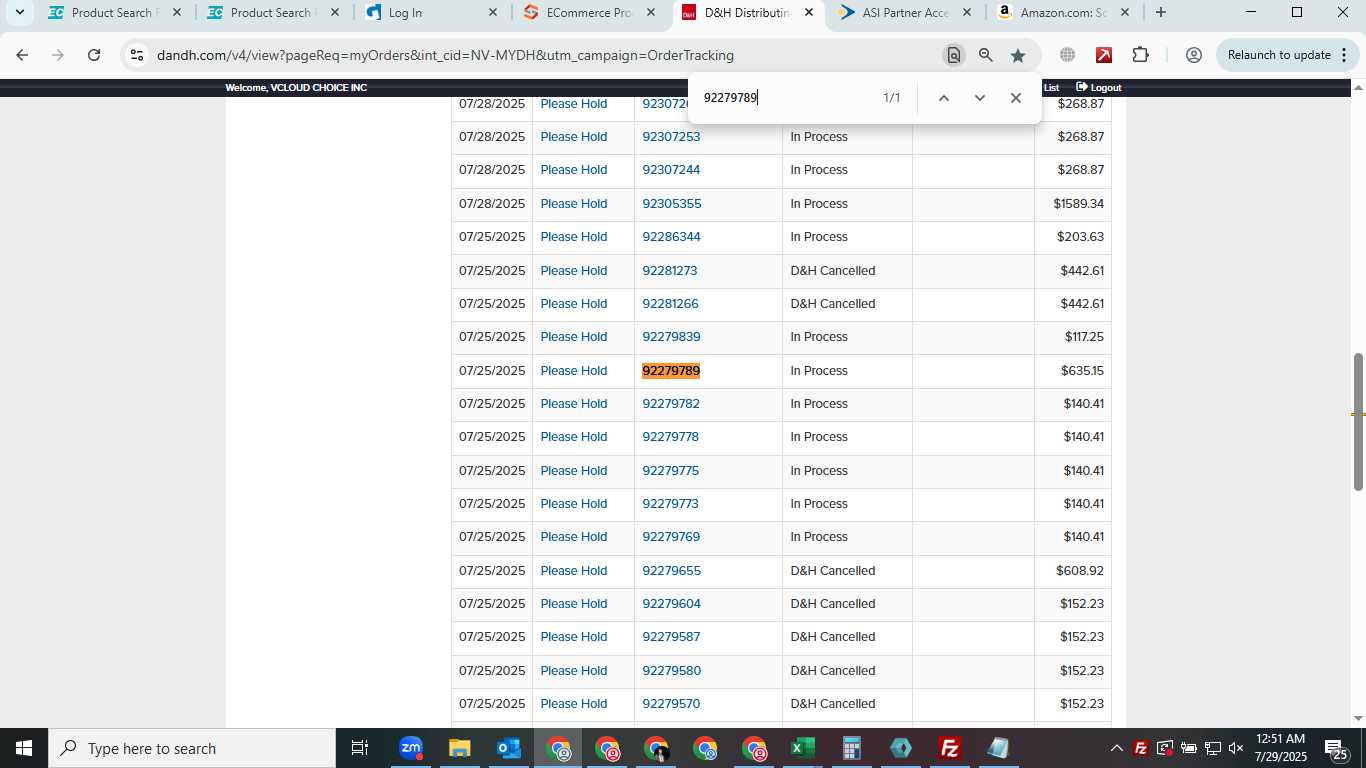Bookmark this page with the star icon
1366x768 pixels.
click(x=1018, y=55)
